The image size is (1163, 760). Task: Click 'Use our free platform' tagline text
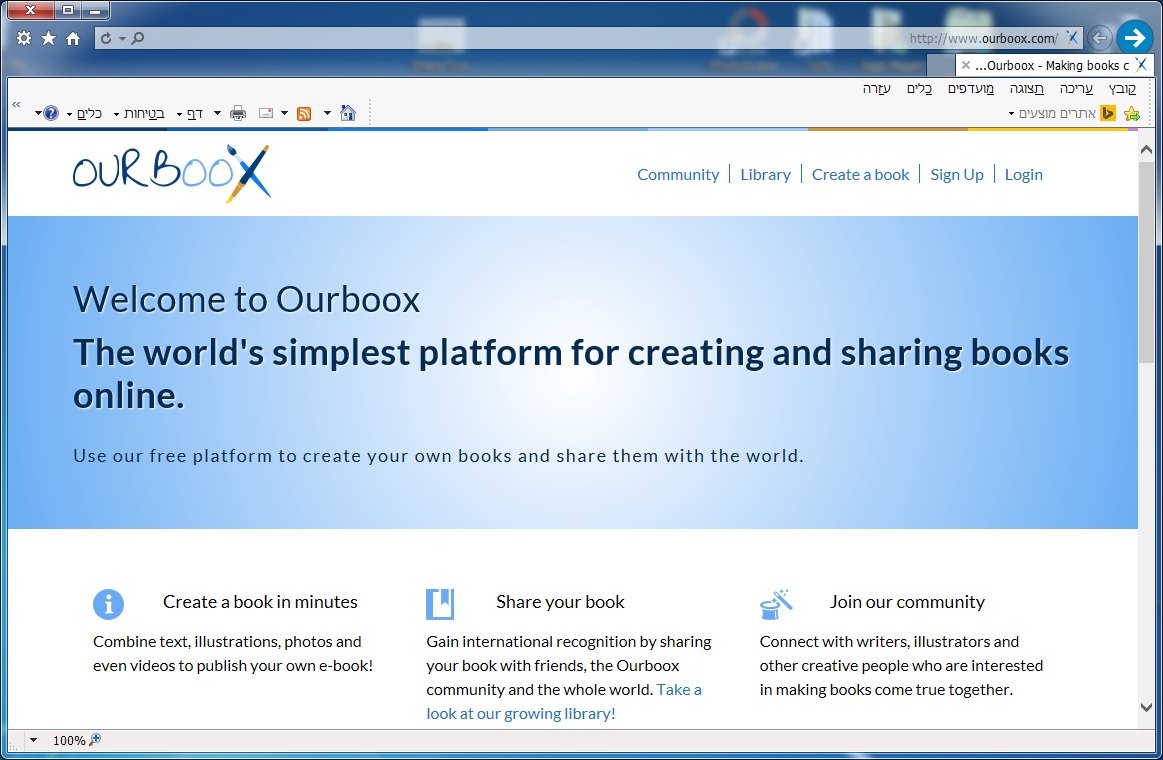438,455
